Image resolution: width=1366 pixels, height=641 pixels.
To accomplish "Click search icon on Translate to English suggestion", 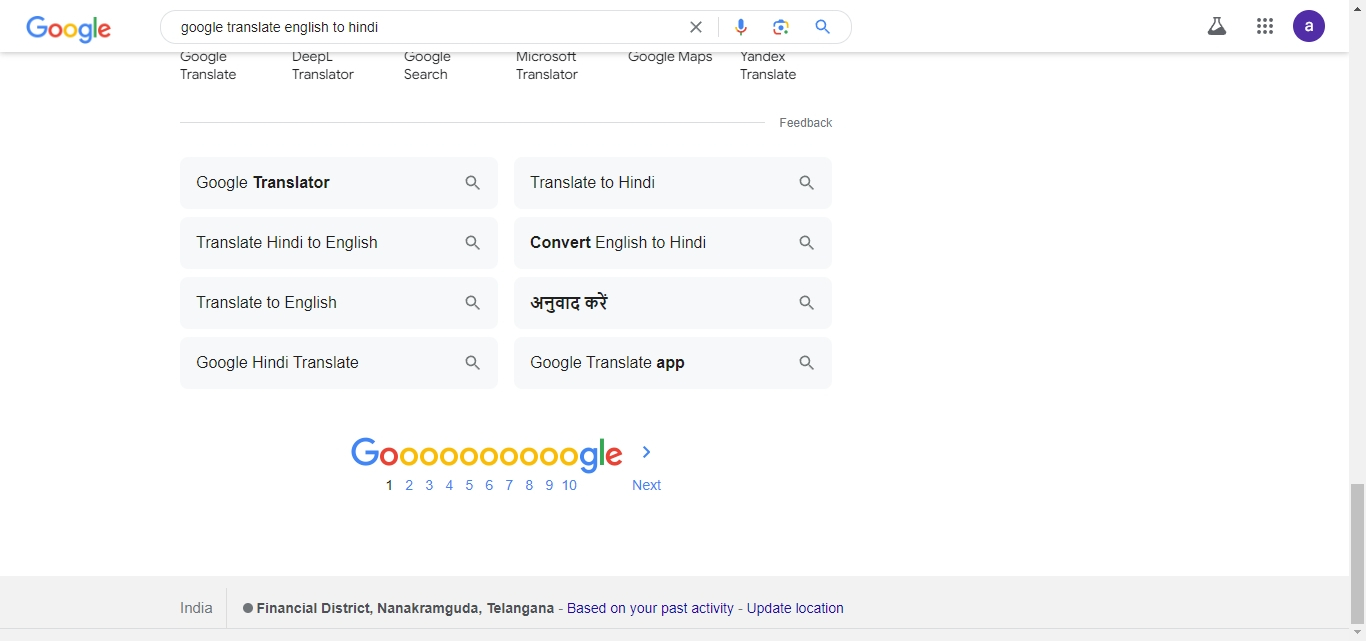I will 473,303.
